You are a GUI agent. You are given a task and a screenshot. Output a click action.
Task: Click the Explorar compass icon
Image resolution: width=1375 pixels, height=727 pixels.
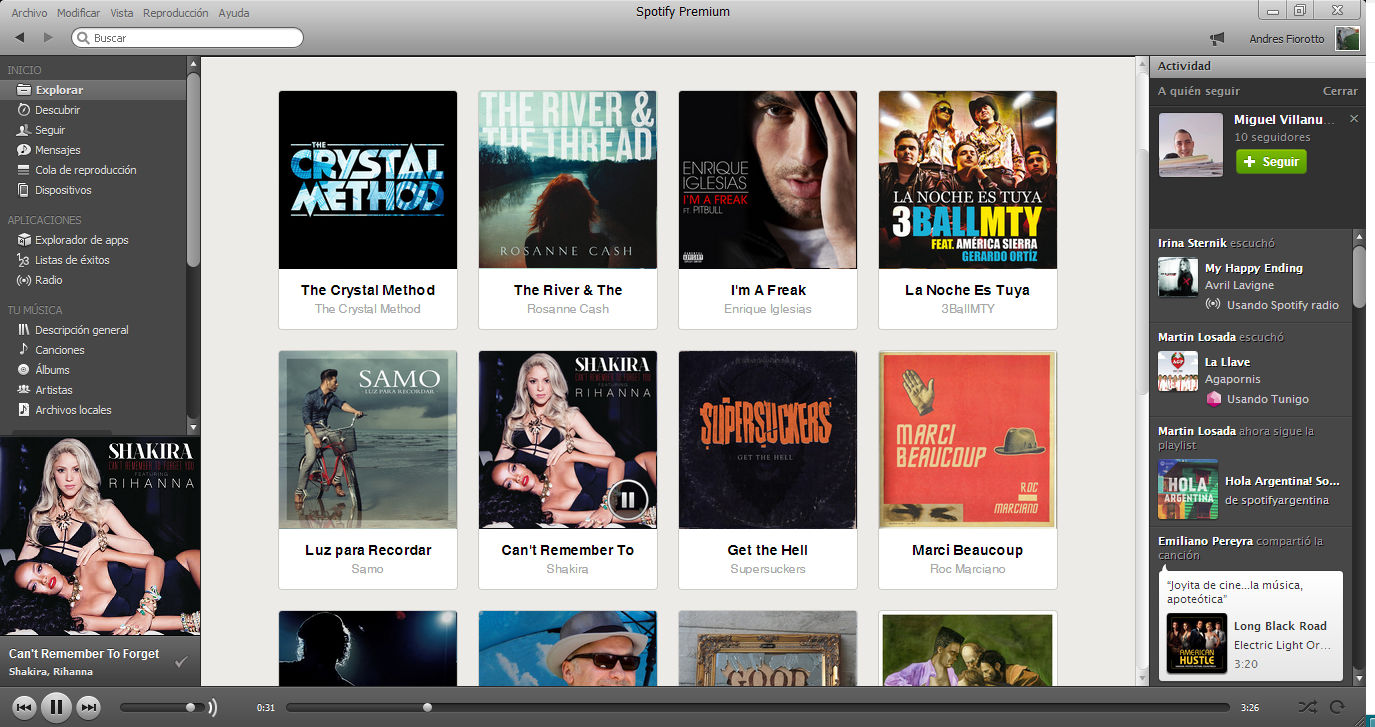24,90
